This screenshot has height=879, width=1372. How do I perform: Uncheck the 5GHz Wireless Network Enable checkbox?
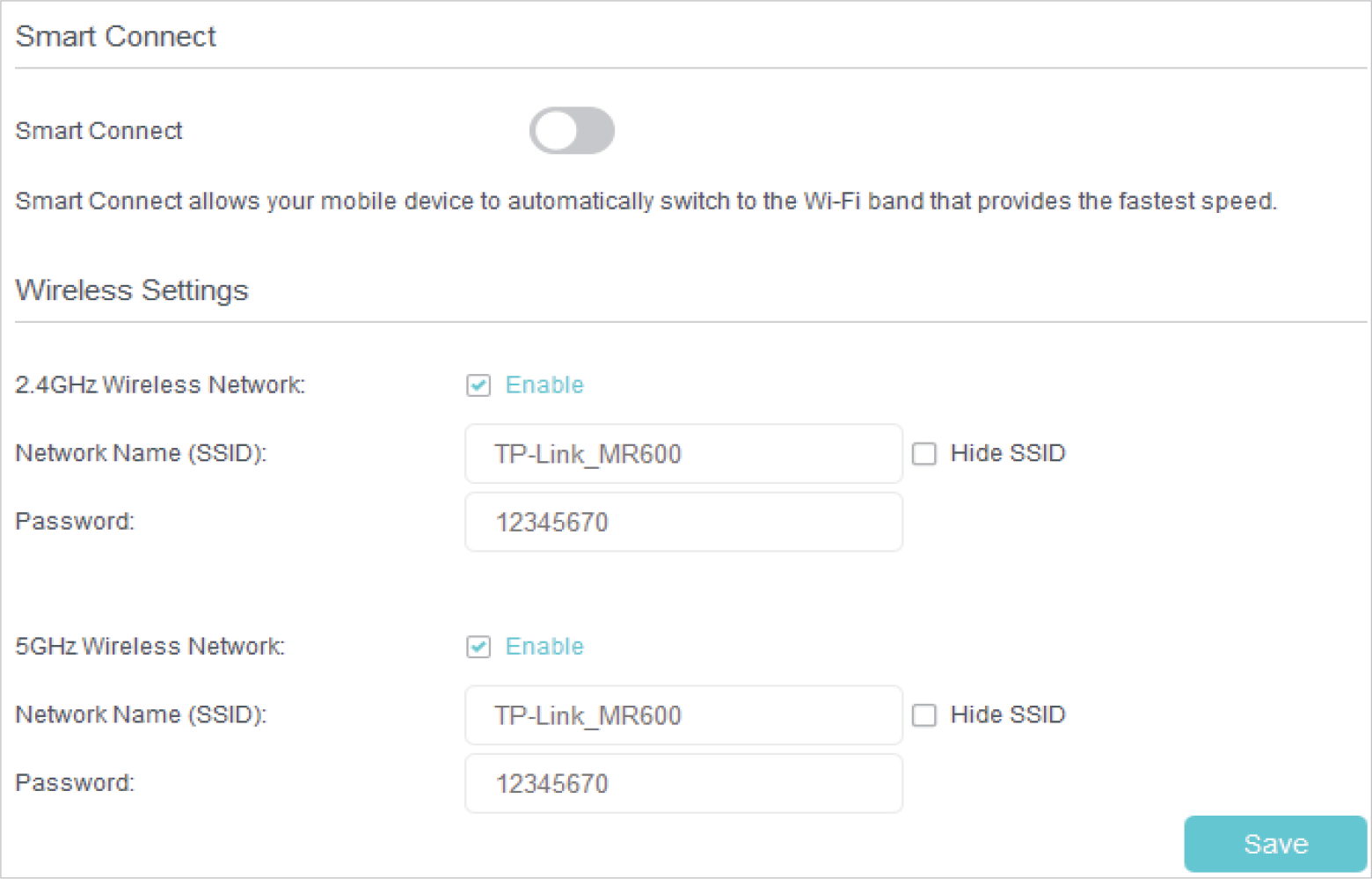tap(478, 647)
